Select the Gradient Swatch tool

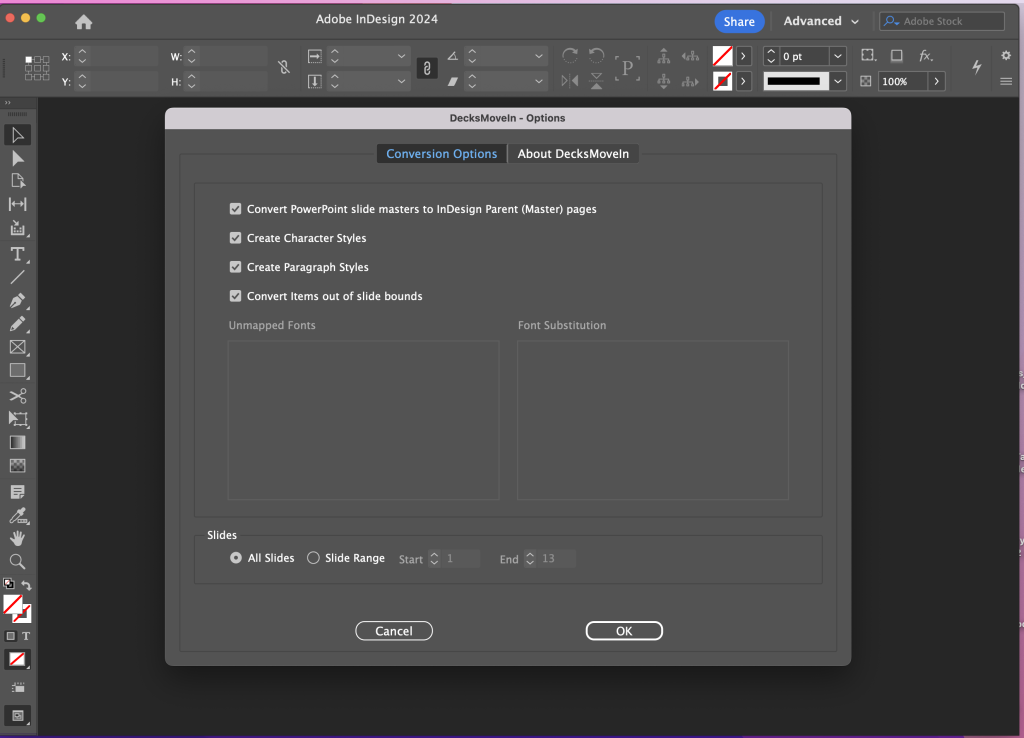pos(18,443)
